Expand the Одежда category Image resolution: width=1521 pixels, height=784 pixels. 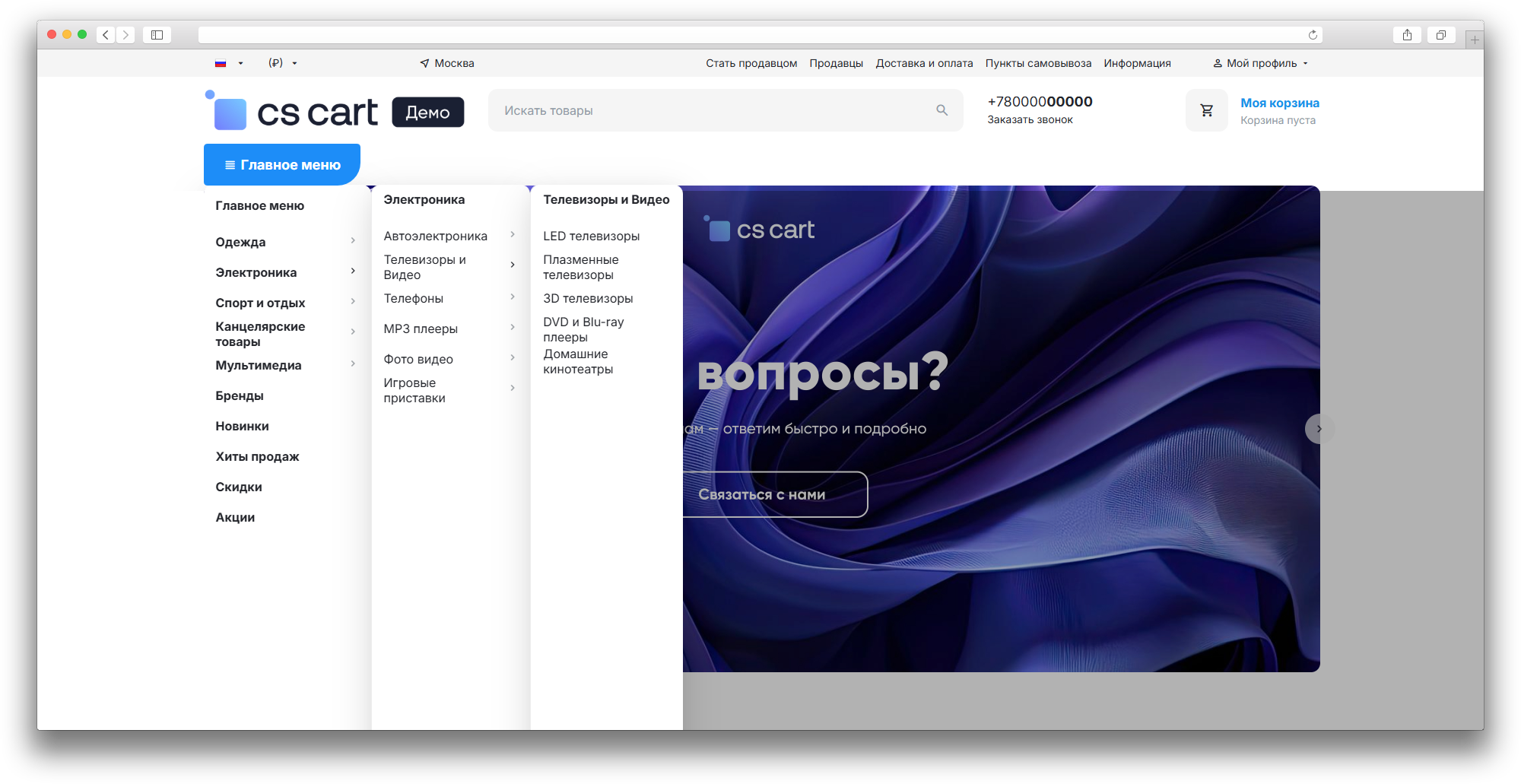pos(284,242)
